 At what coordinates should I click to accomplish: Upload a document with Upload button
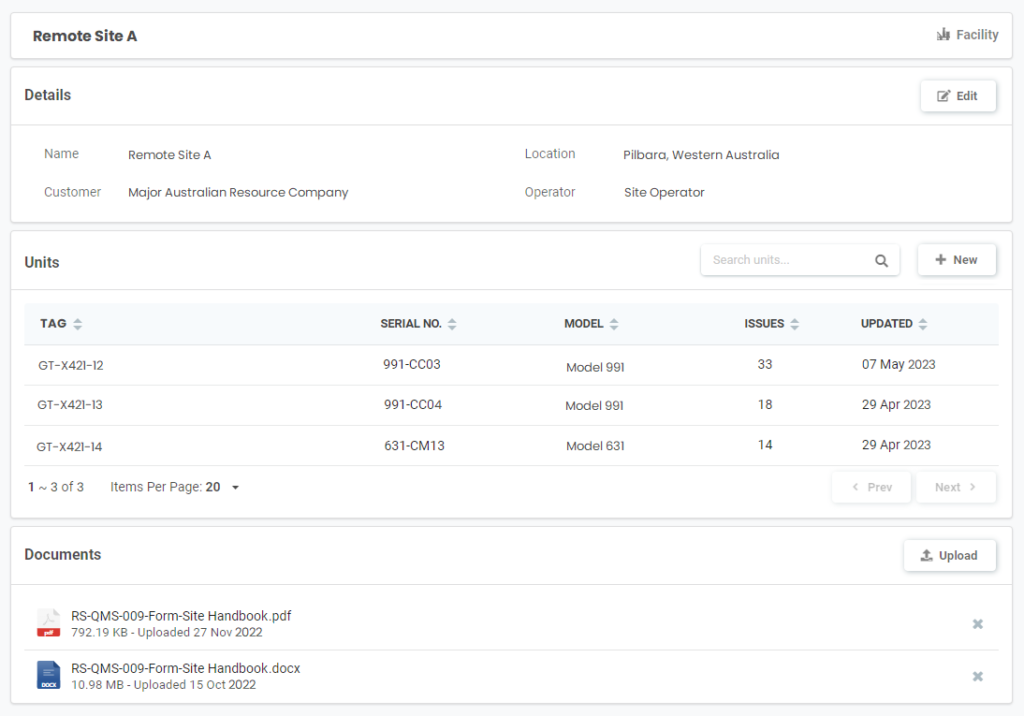949,555
